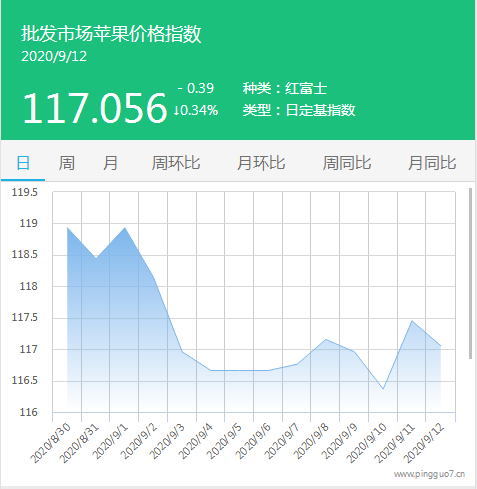Click the 类型：日定基指数 label
The width and height of the screenshot is (477, 489).
point(299,110)
